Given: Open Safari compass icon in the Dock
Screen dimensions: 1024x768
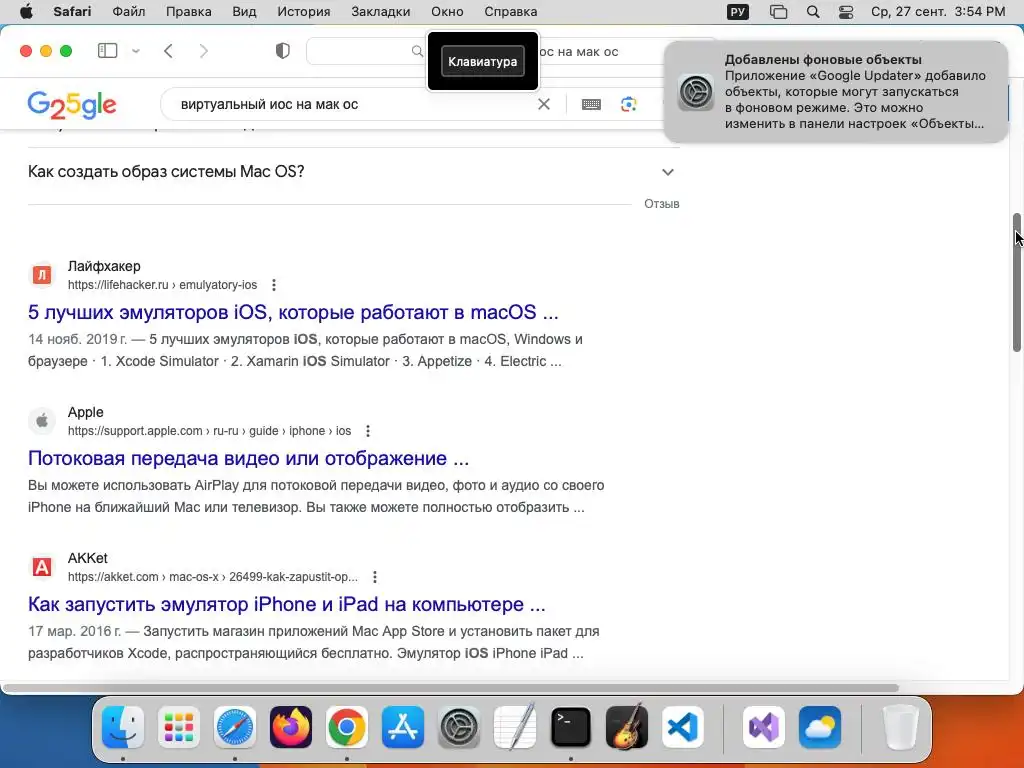Looking at the screenshot, I should (x=235, y=728).
